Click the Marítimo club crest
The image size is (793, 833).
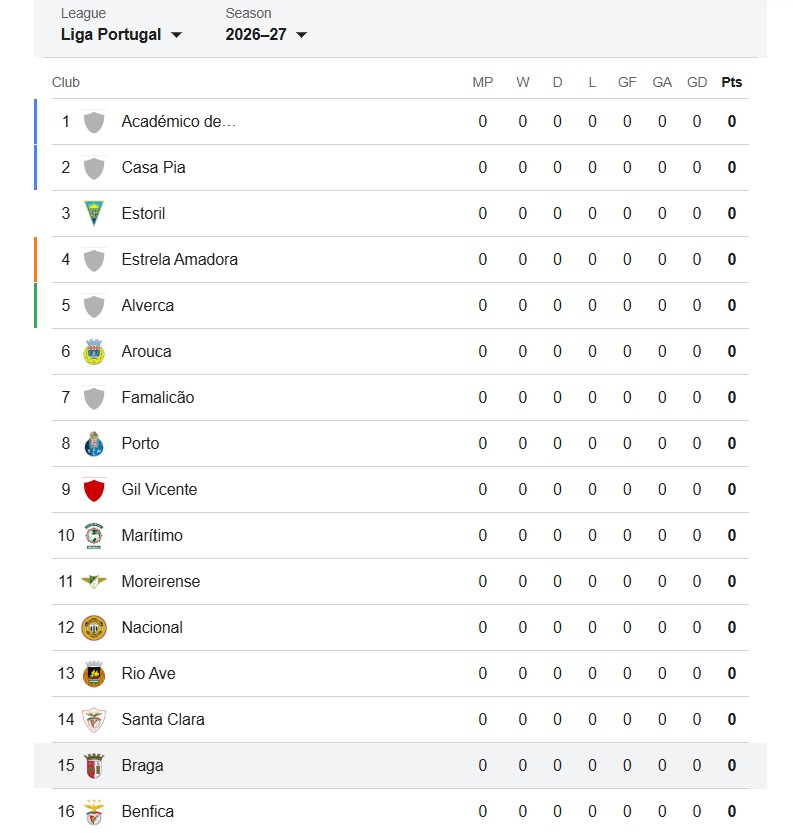click(94, 536)
